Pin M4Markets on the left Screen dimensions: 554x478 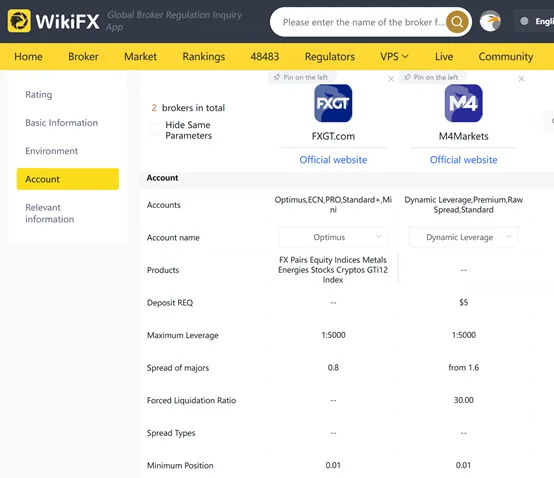coord(431,77)
